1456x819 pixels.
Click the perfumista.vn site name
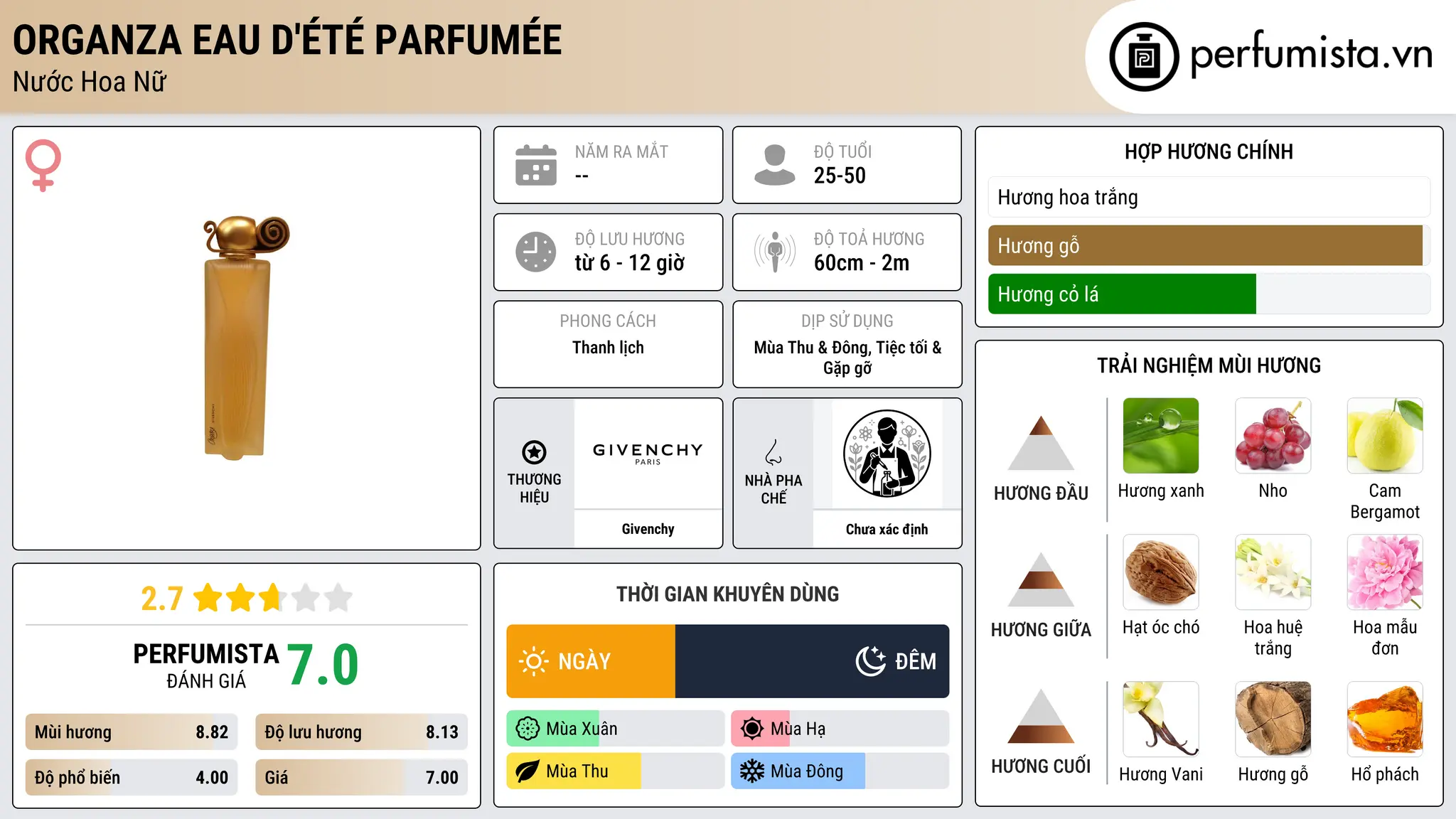coord(1311,54)
